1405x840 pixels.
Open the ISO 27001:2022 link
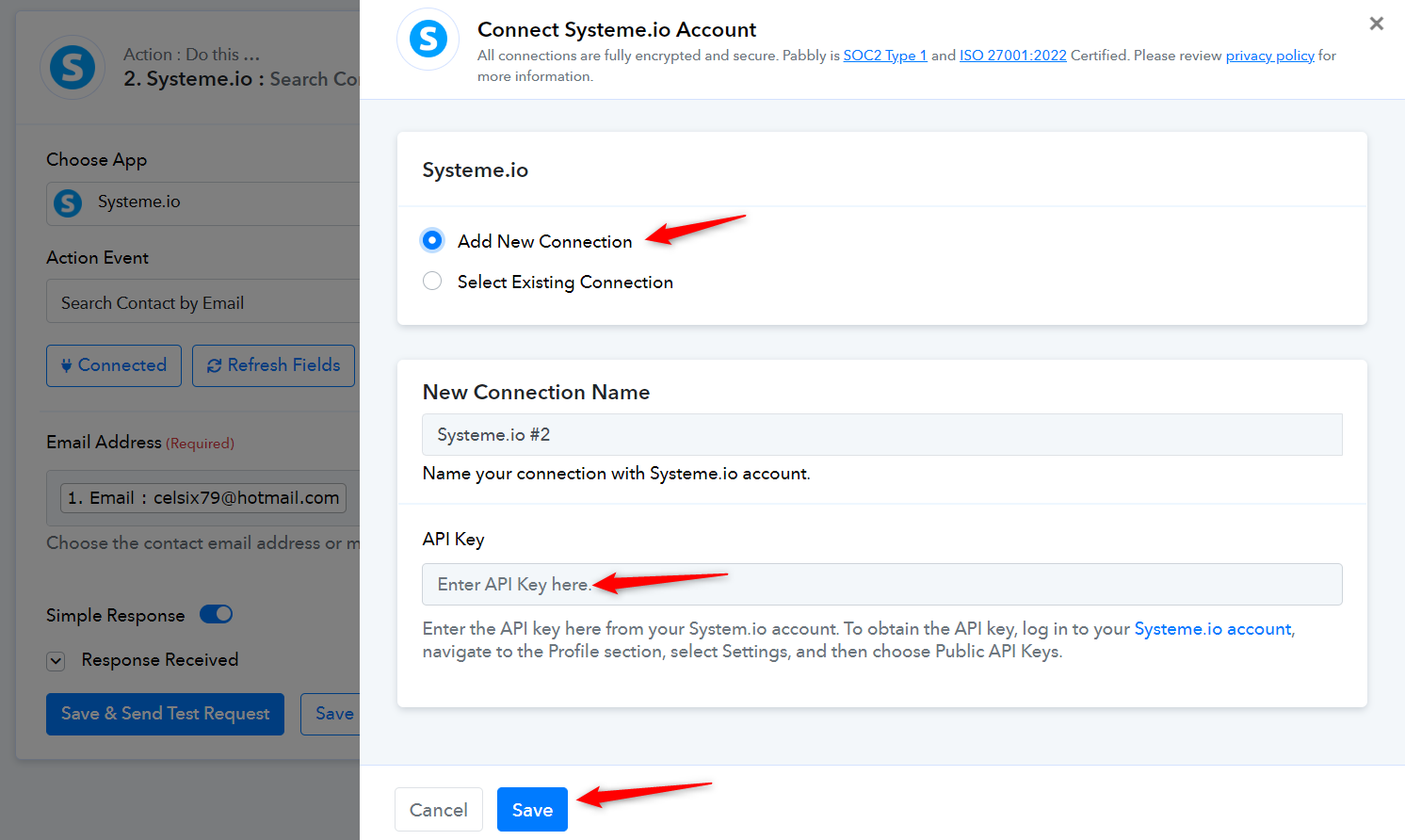(x=1013, y=56)
